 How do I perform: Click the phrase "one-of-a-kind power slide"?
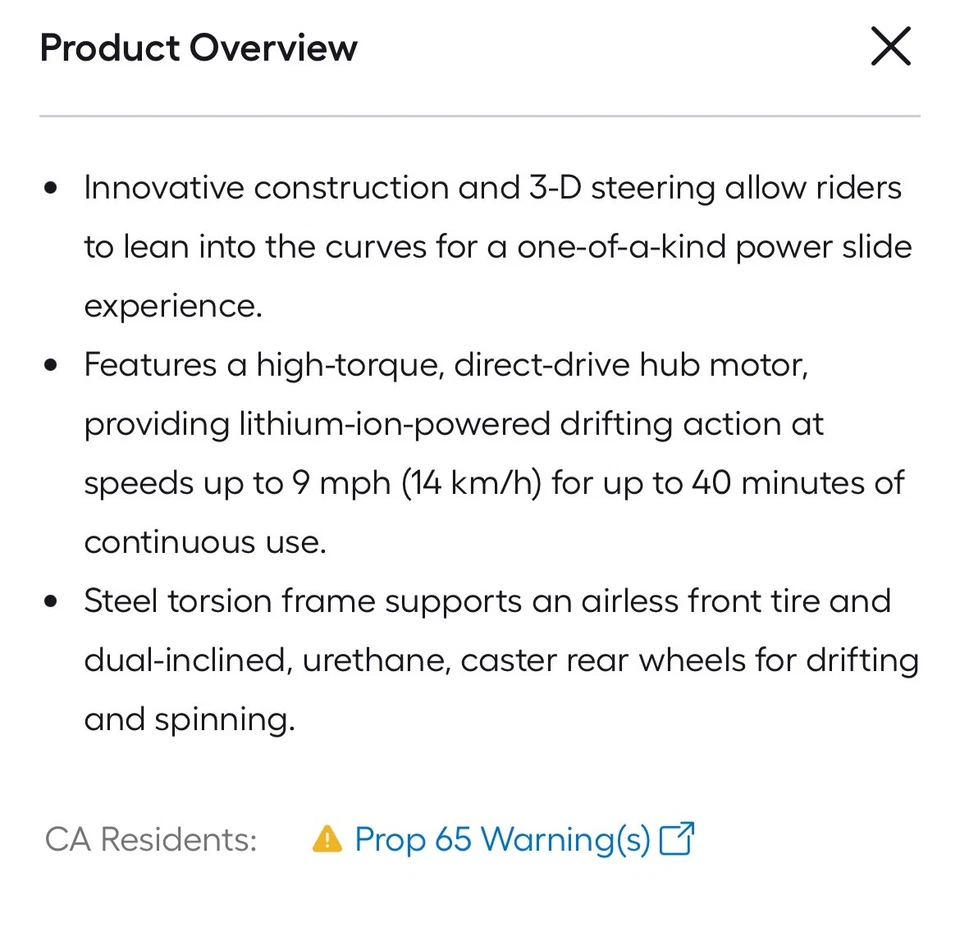(x=714, y=247)
